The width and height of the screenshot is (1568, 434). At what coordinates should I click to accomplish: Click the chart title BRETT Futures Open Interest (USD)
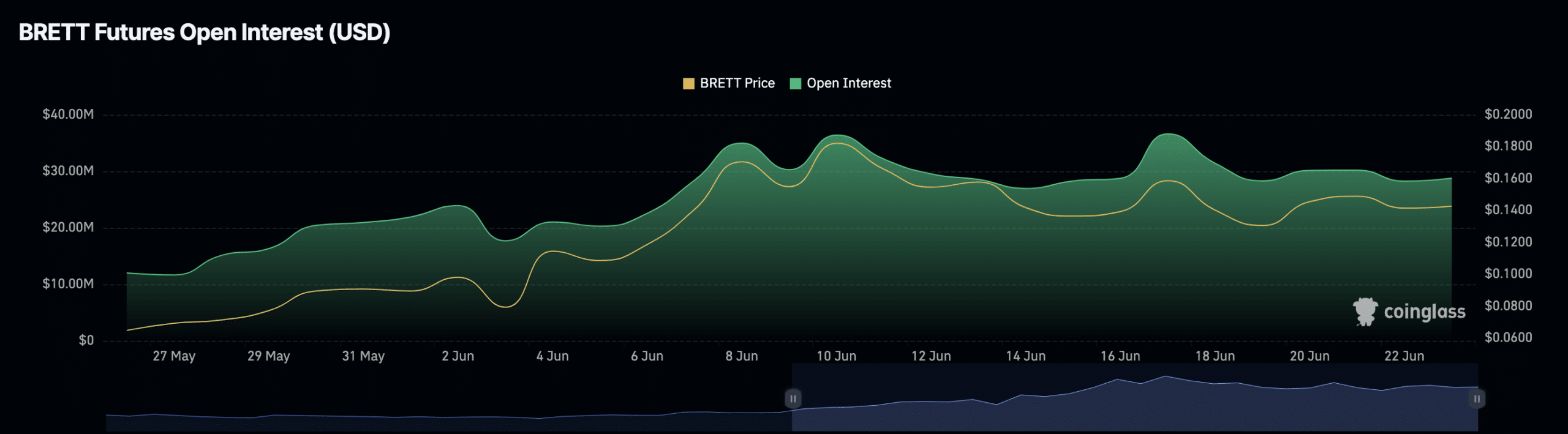205,32
